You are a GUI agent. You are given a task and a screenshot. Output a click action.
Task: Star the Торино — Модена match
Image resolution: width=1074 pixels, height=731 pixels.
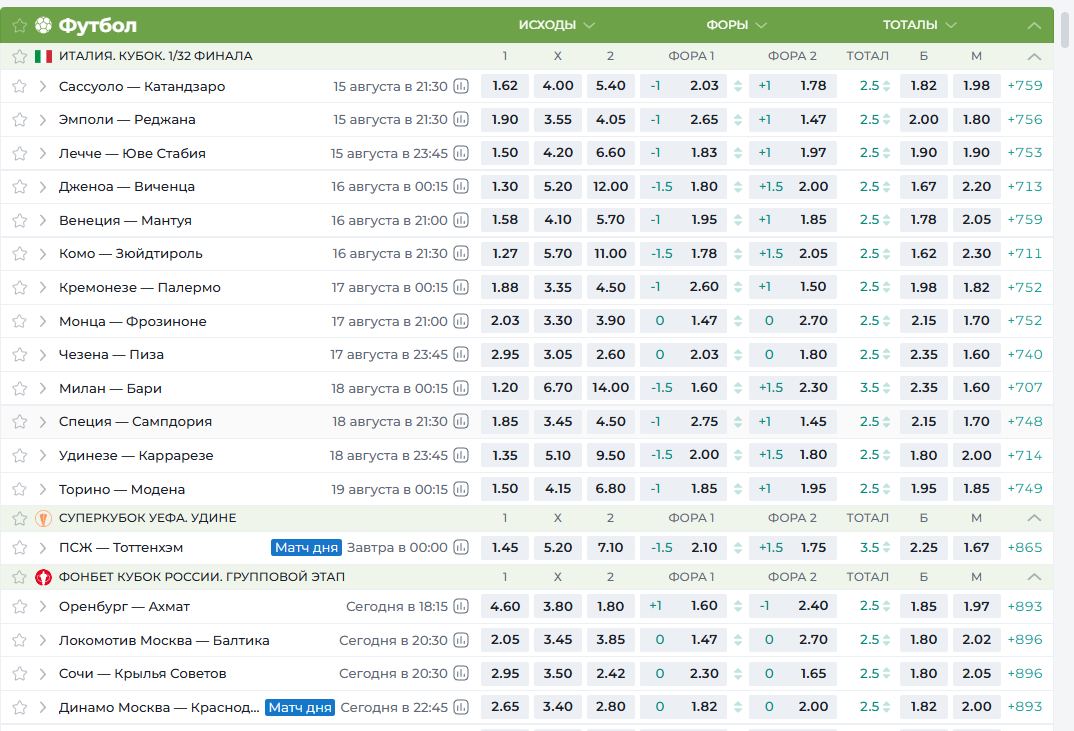coord(19,489)
